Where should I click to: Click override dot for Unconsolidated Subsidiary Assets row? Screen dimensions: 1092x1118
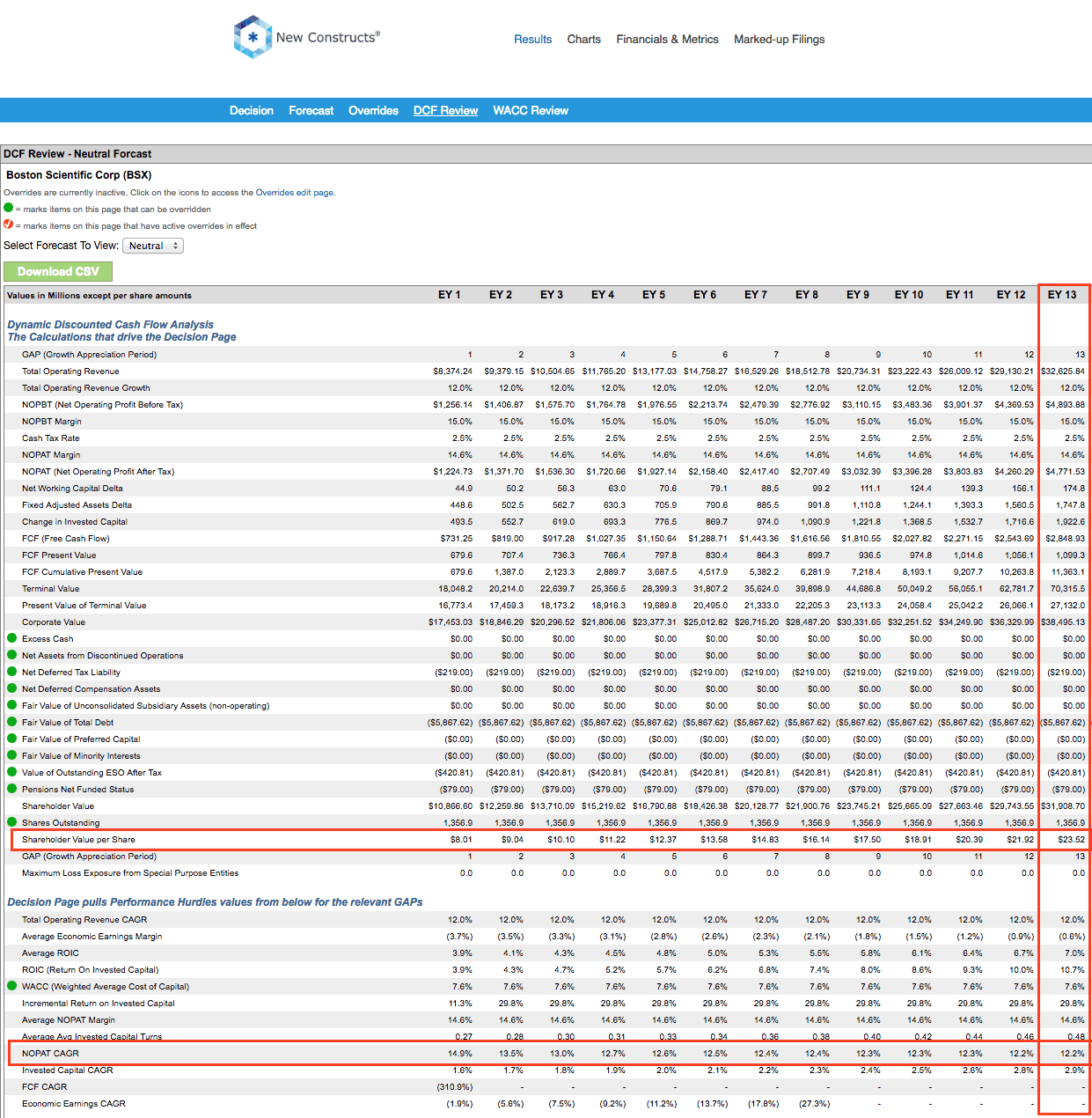[x=12, y=705]
